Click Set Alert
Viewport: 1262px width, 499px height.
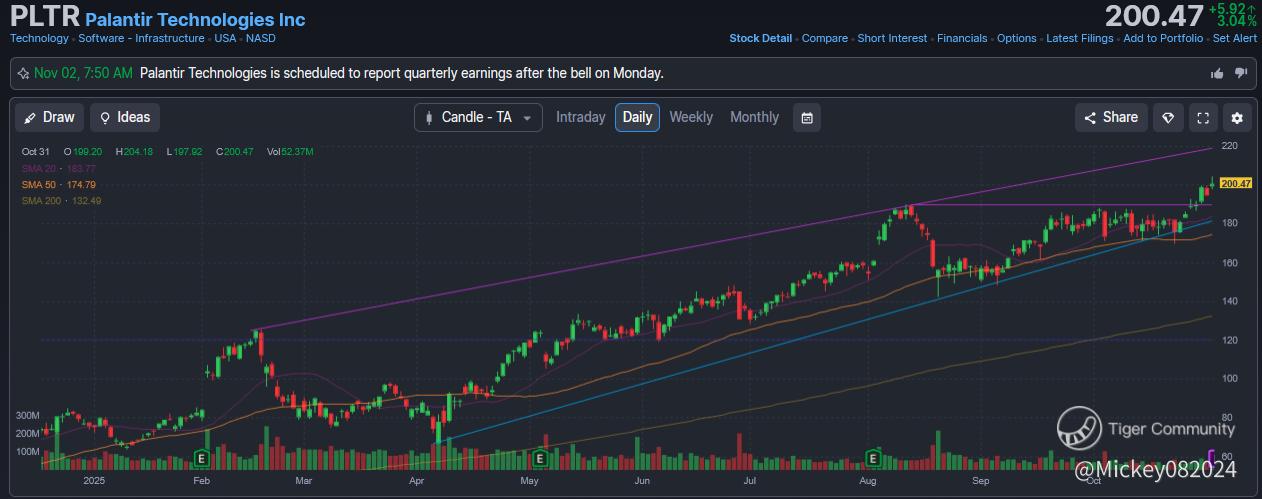[x=1235, y=38]
